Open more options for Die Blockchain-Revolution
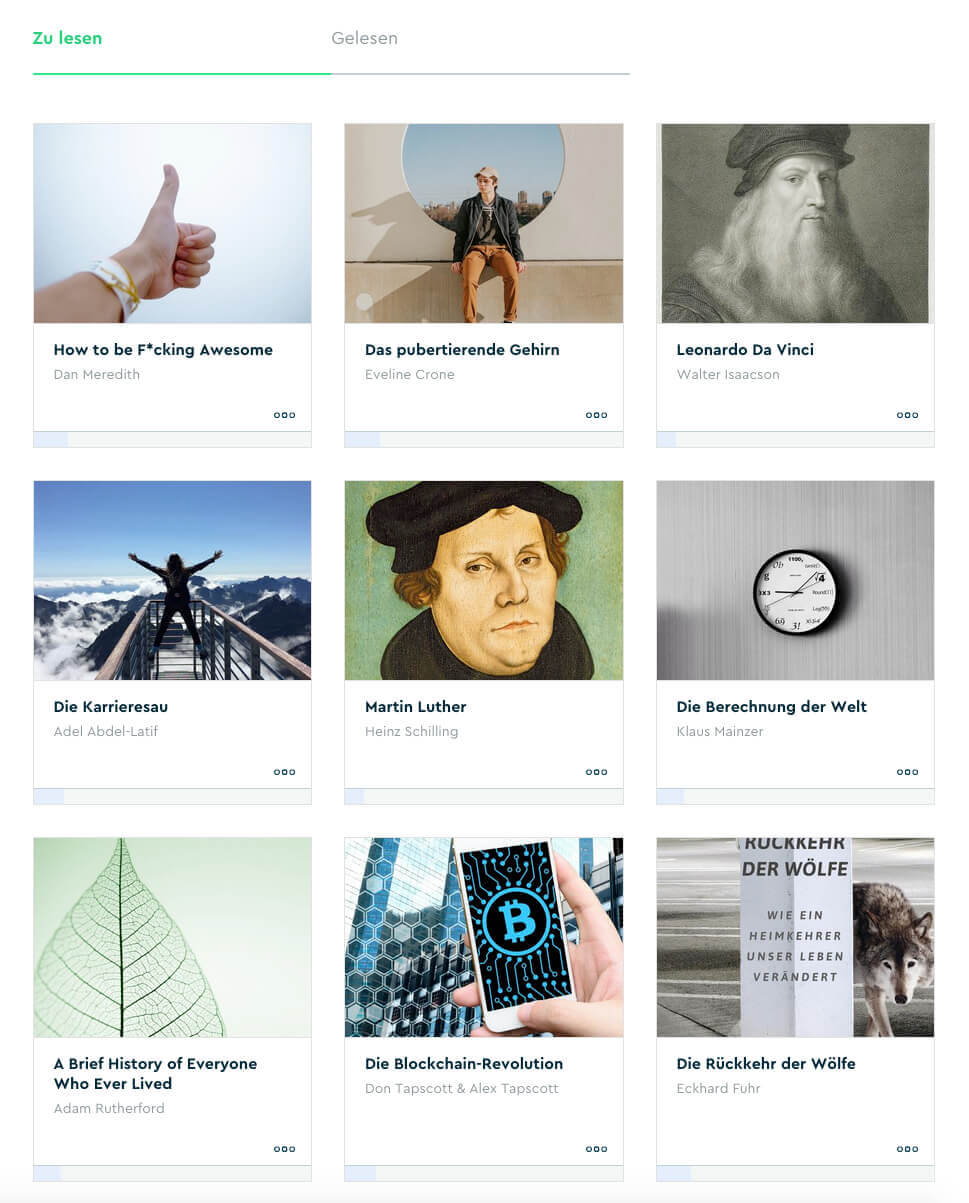Viewport: 969px width, 1203px height. click(597, 1149)
